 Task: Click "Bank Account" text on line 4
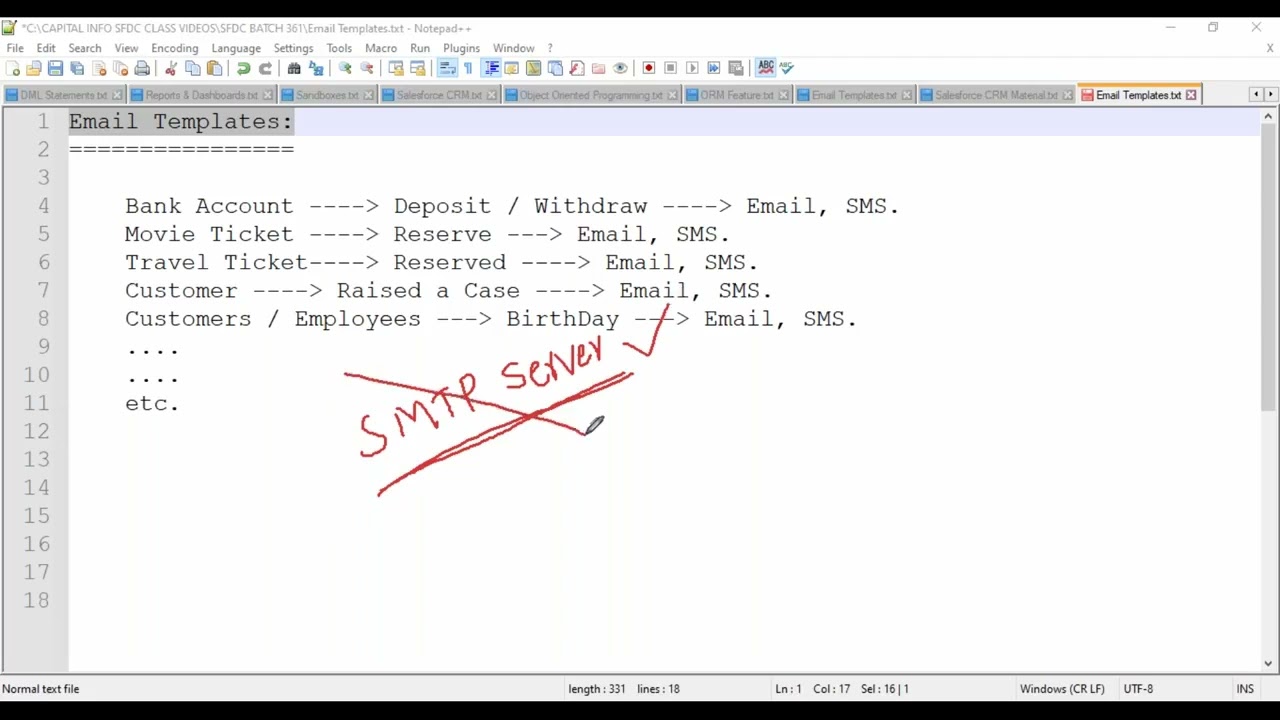[209, 206]
